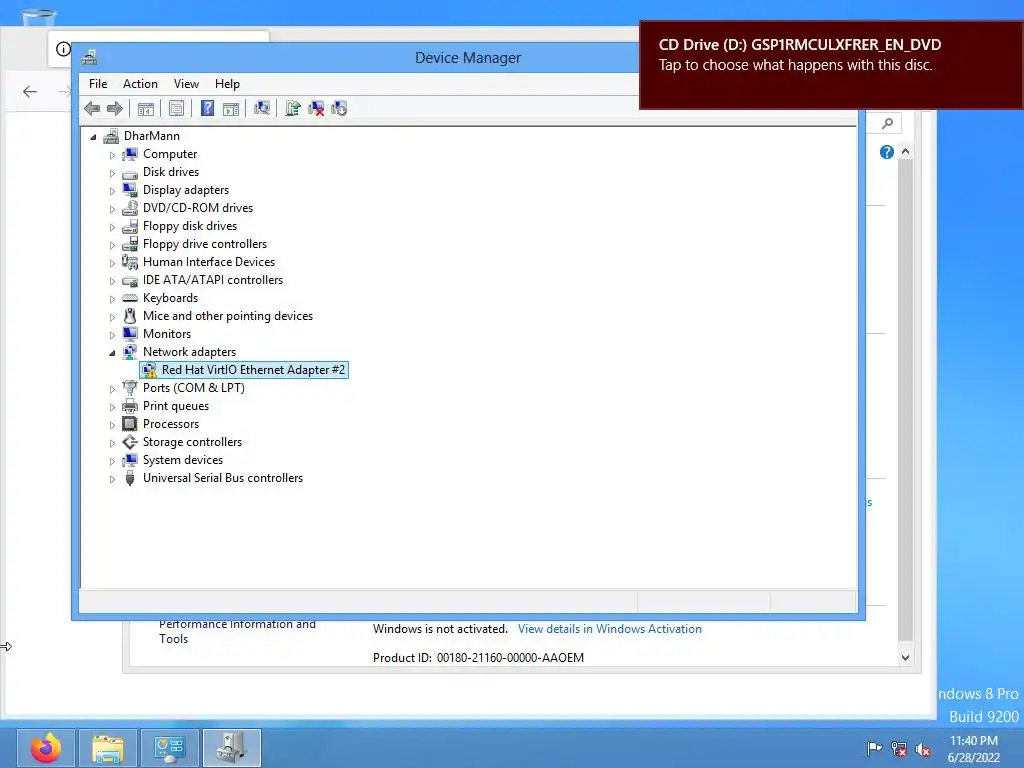The height and width of the screenshot is (768, 1024).
Task: Click the blue Help question mark toolbar icon
Action: (x=207, y=108)
